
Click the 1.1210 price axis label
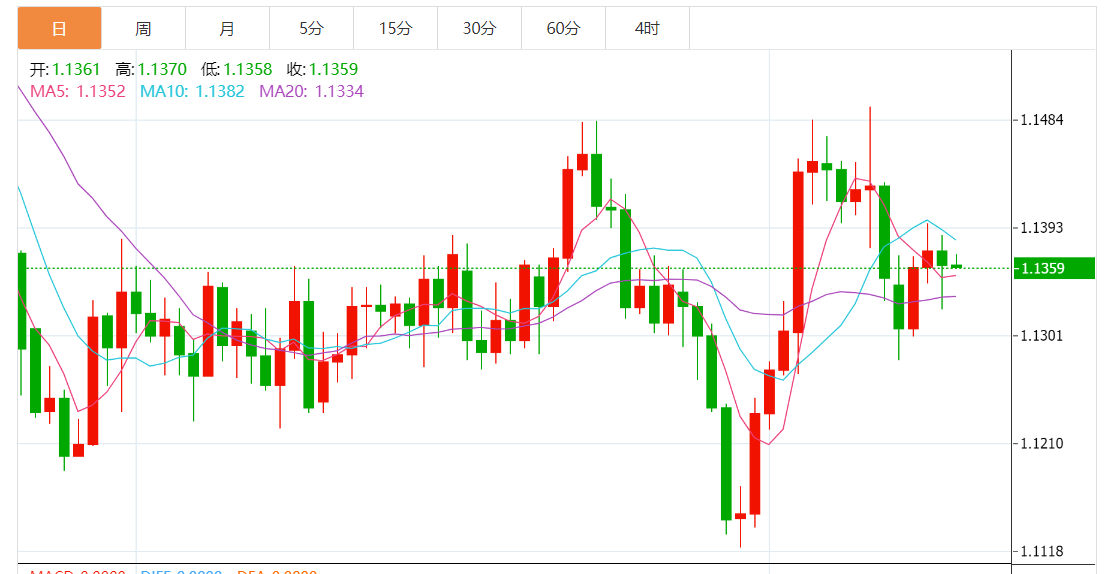pos(1041,443)
